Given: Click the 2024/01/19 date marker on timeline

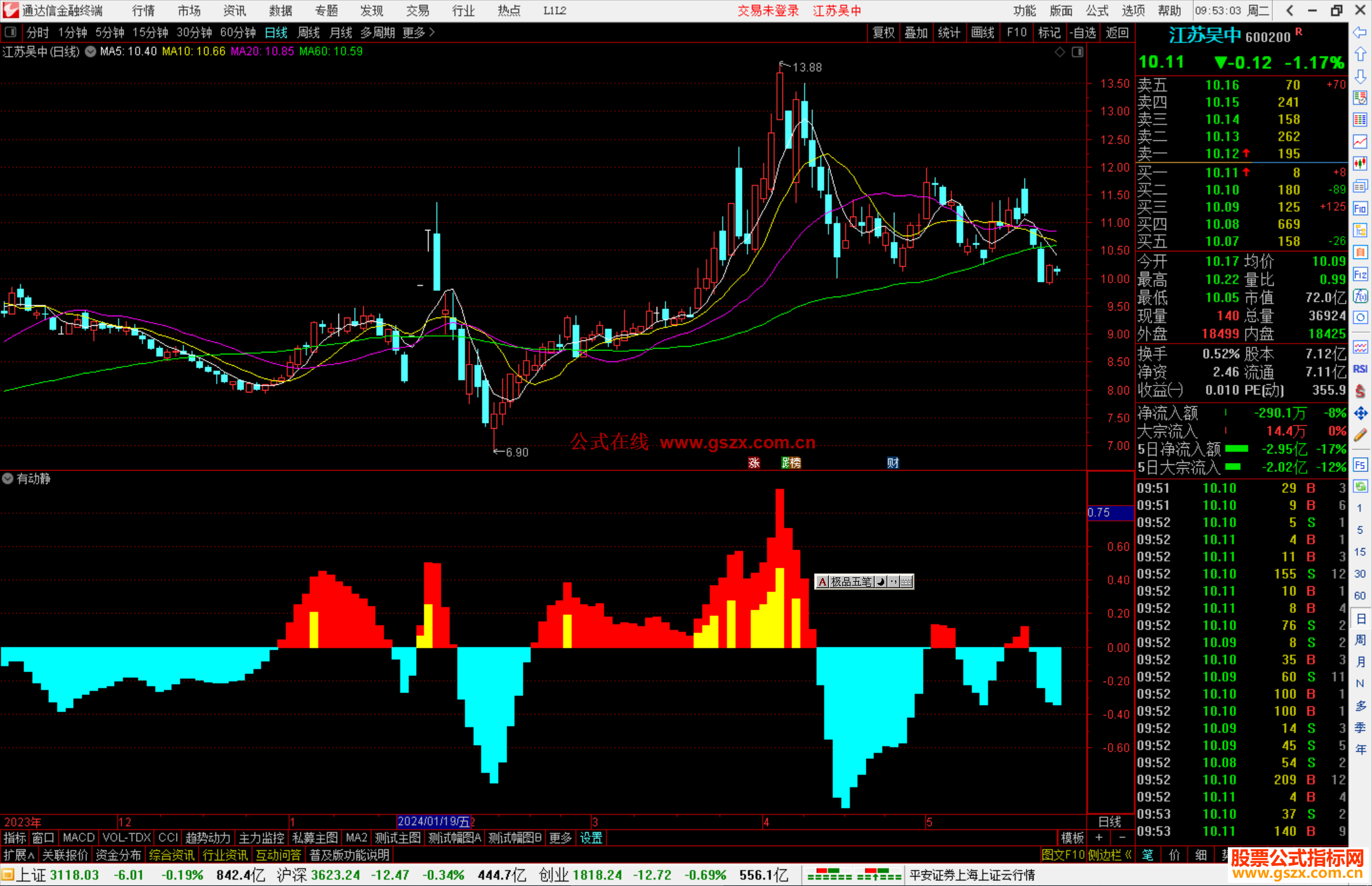Looking at the screenshot, I should (434, 822).
